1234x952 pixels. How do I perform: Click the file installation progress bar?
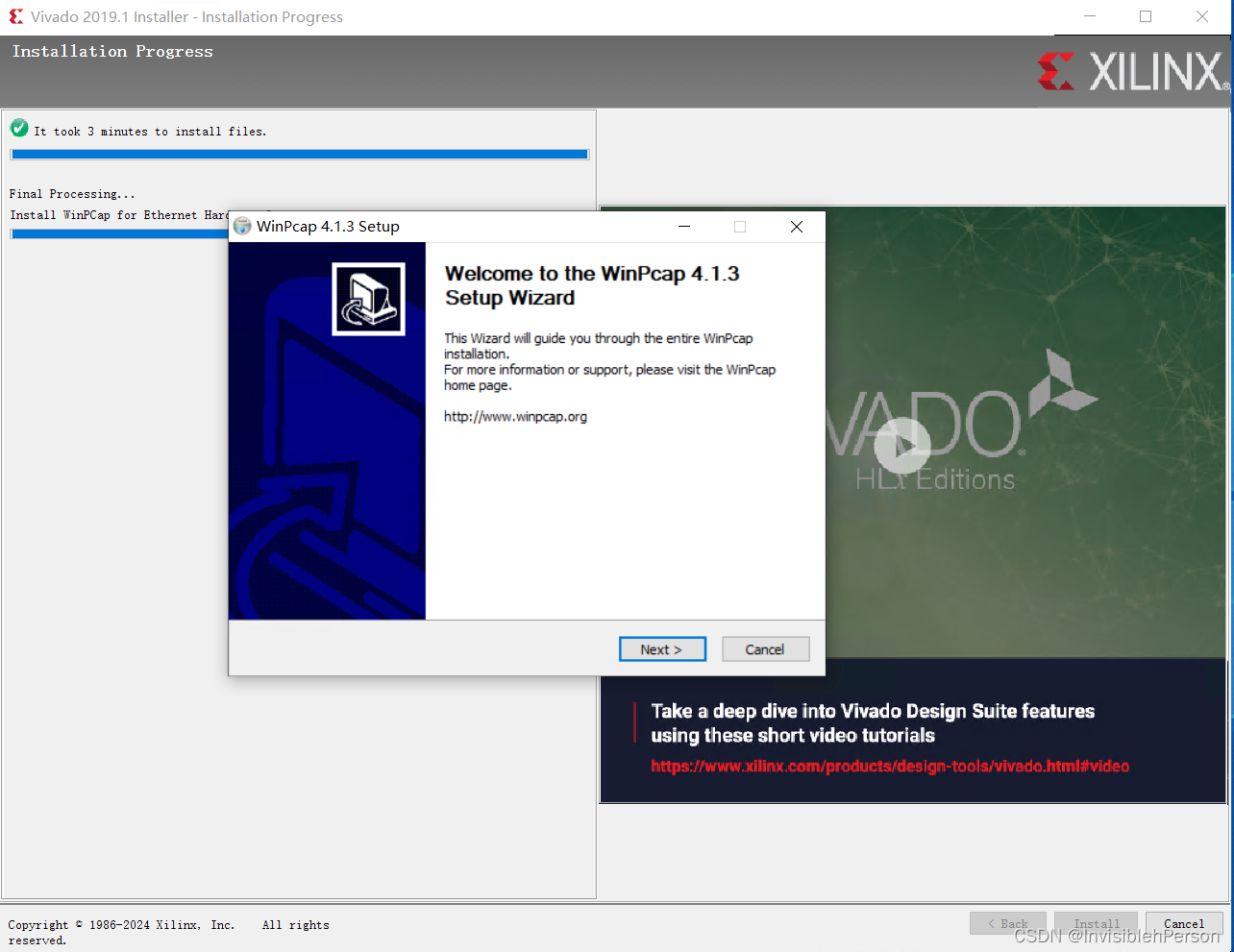click(300, 154)
